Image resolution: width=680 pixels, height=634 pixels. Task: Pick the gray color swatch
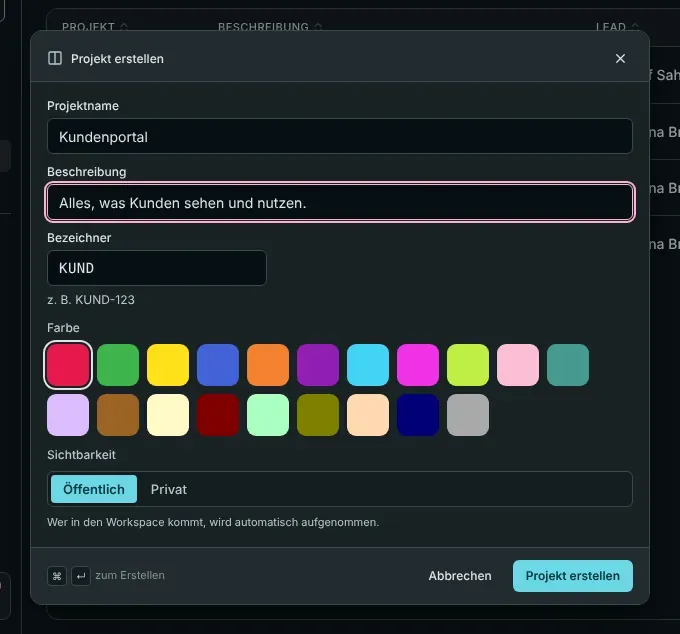coord(468,415)
